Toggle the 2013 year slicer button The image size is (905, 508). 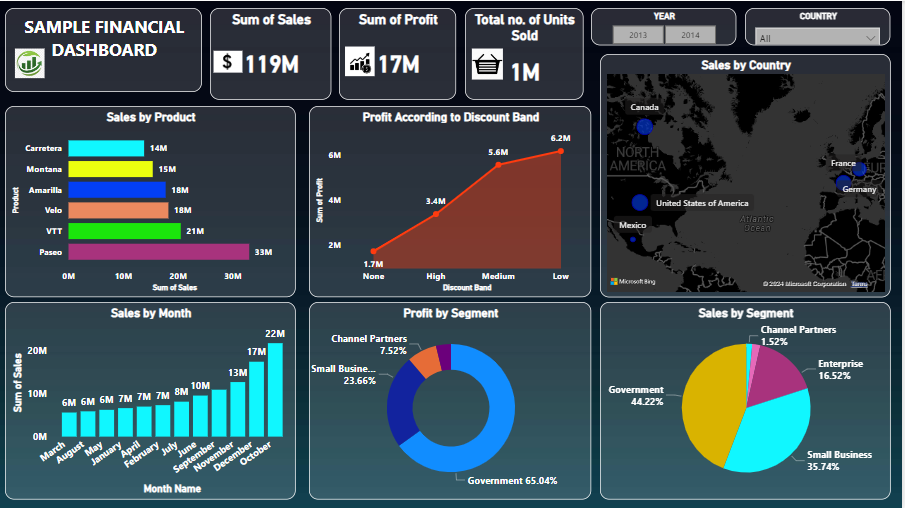tap(638, 35)
